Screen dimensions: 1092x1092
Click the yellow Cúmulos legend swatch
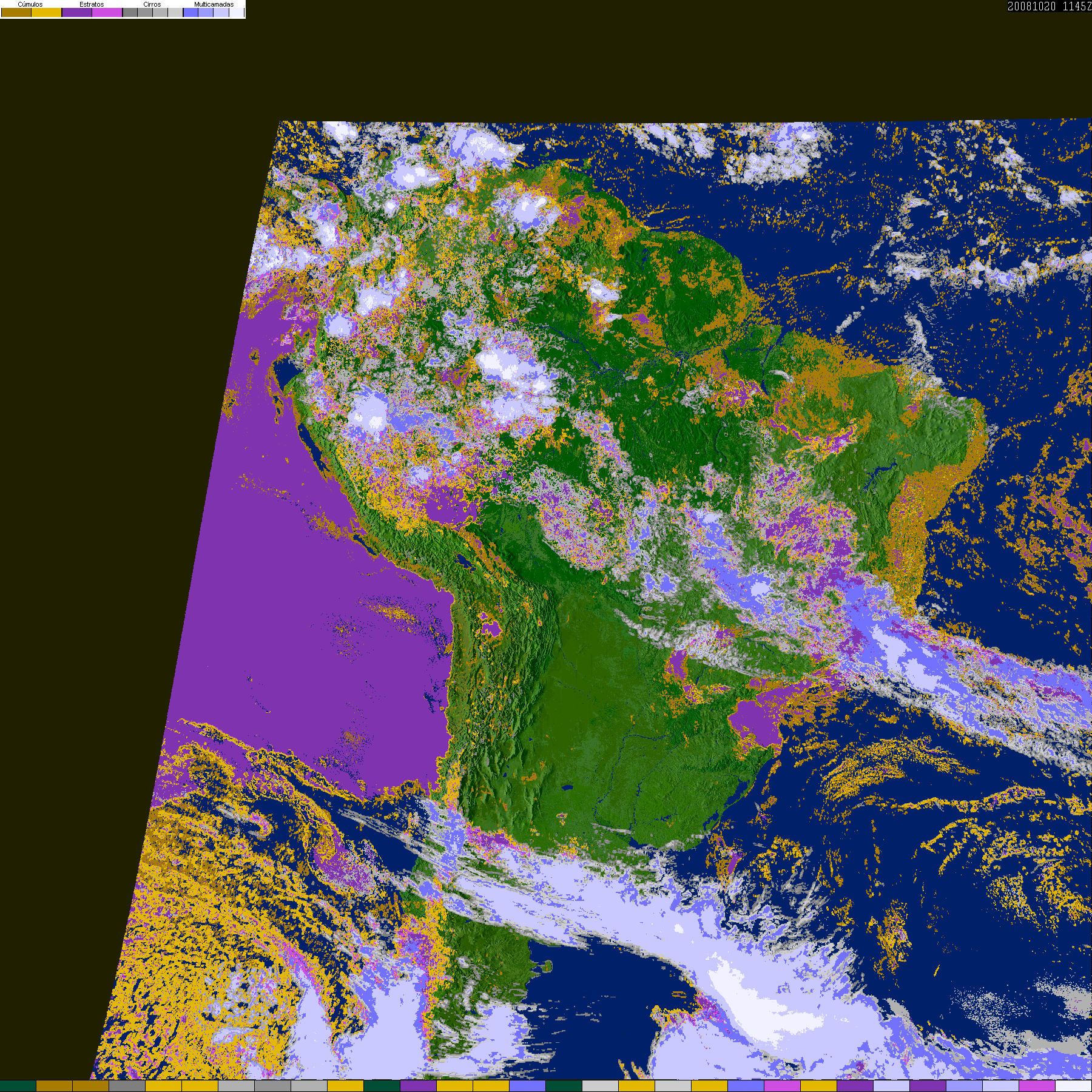point(46,12)
